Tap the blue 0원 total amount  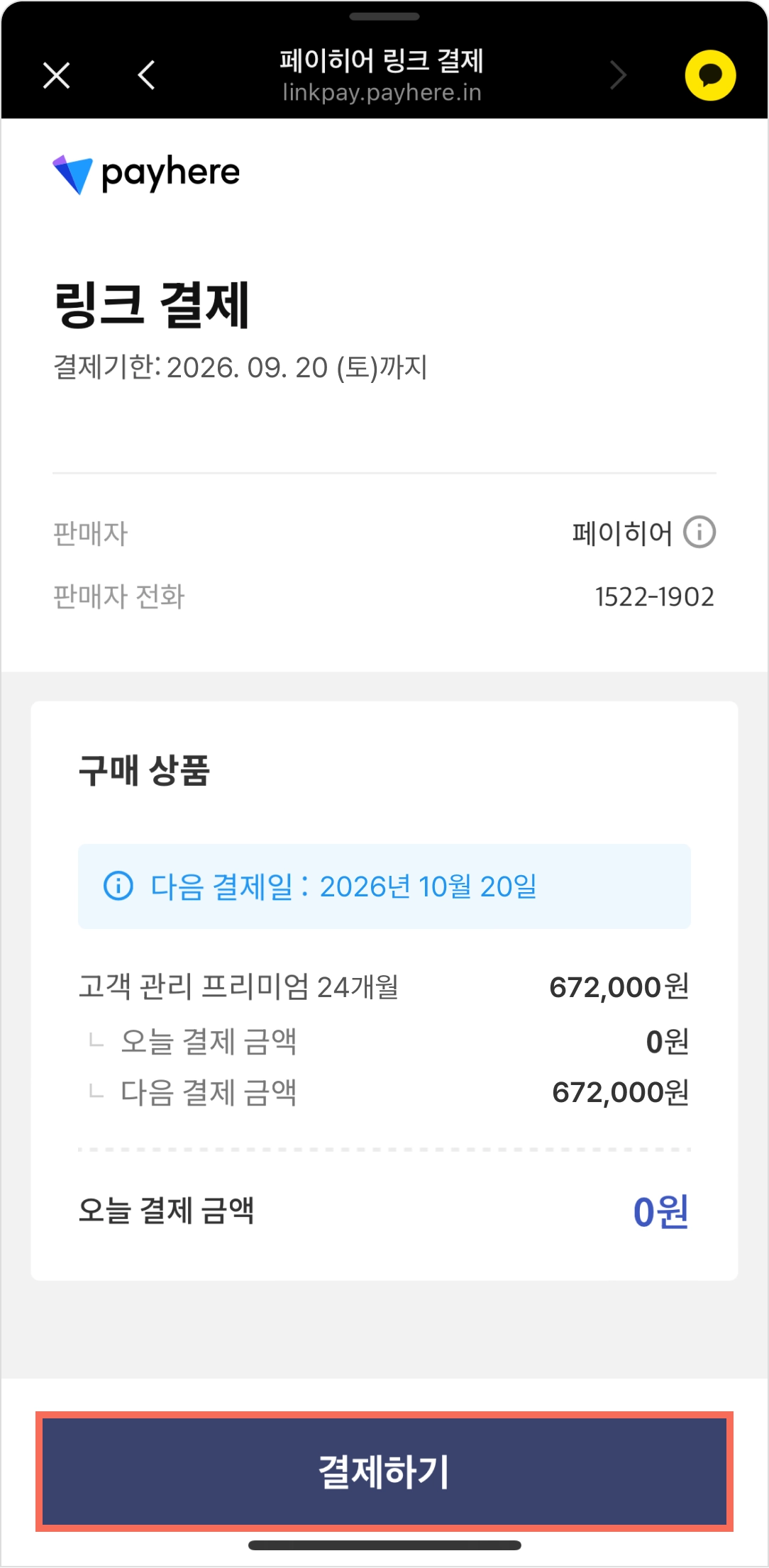tap(660, 1211)
